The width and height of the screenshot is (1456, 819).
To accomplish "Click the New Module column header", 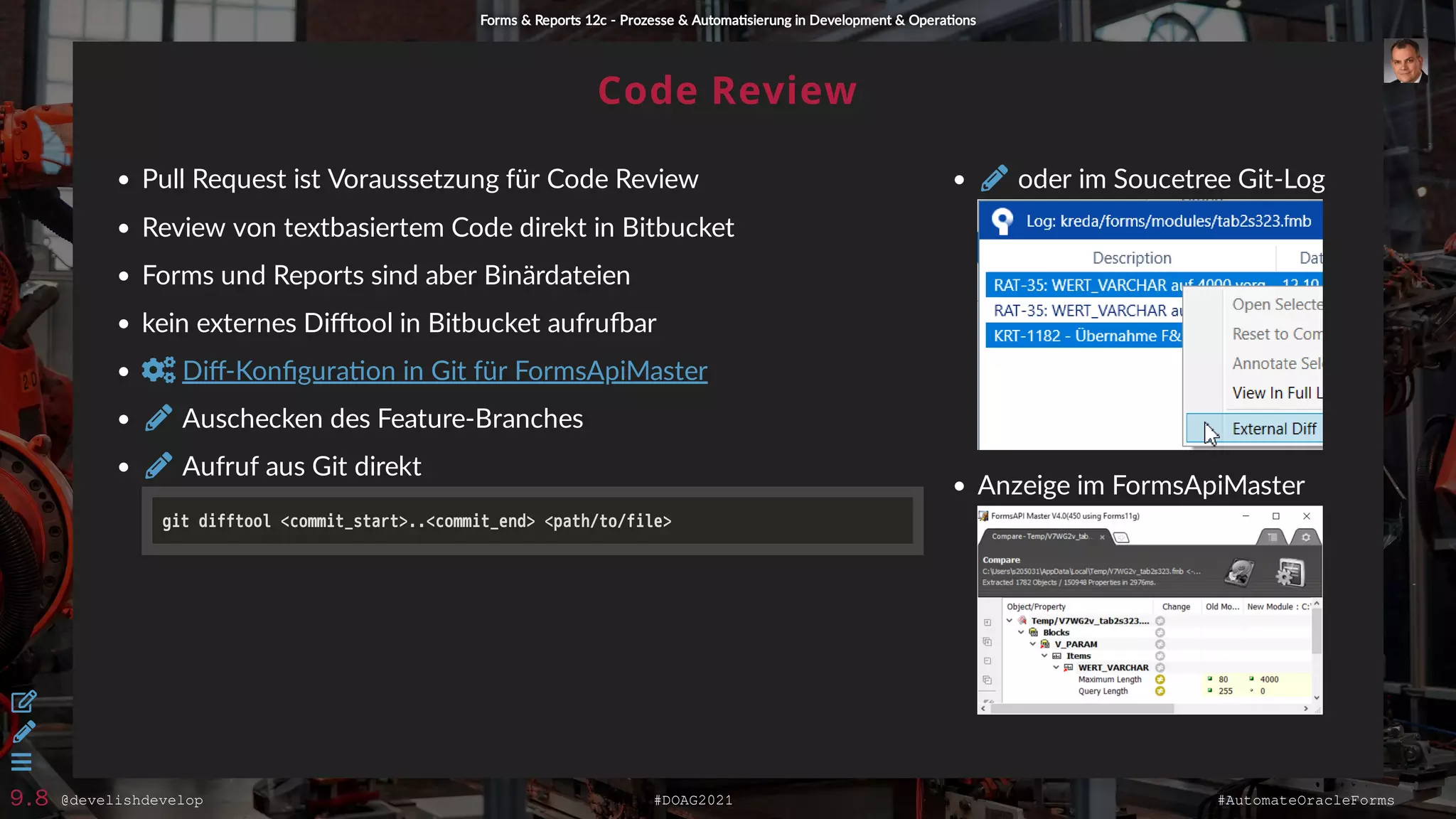I will 1278,606.
